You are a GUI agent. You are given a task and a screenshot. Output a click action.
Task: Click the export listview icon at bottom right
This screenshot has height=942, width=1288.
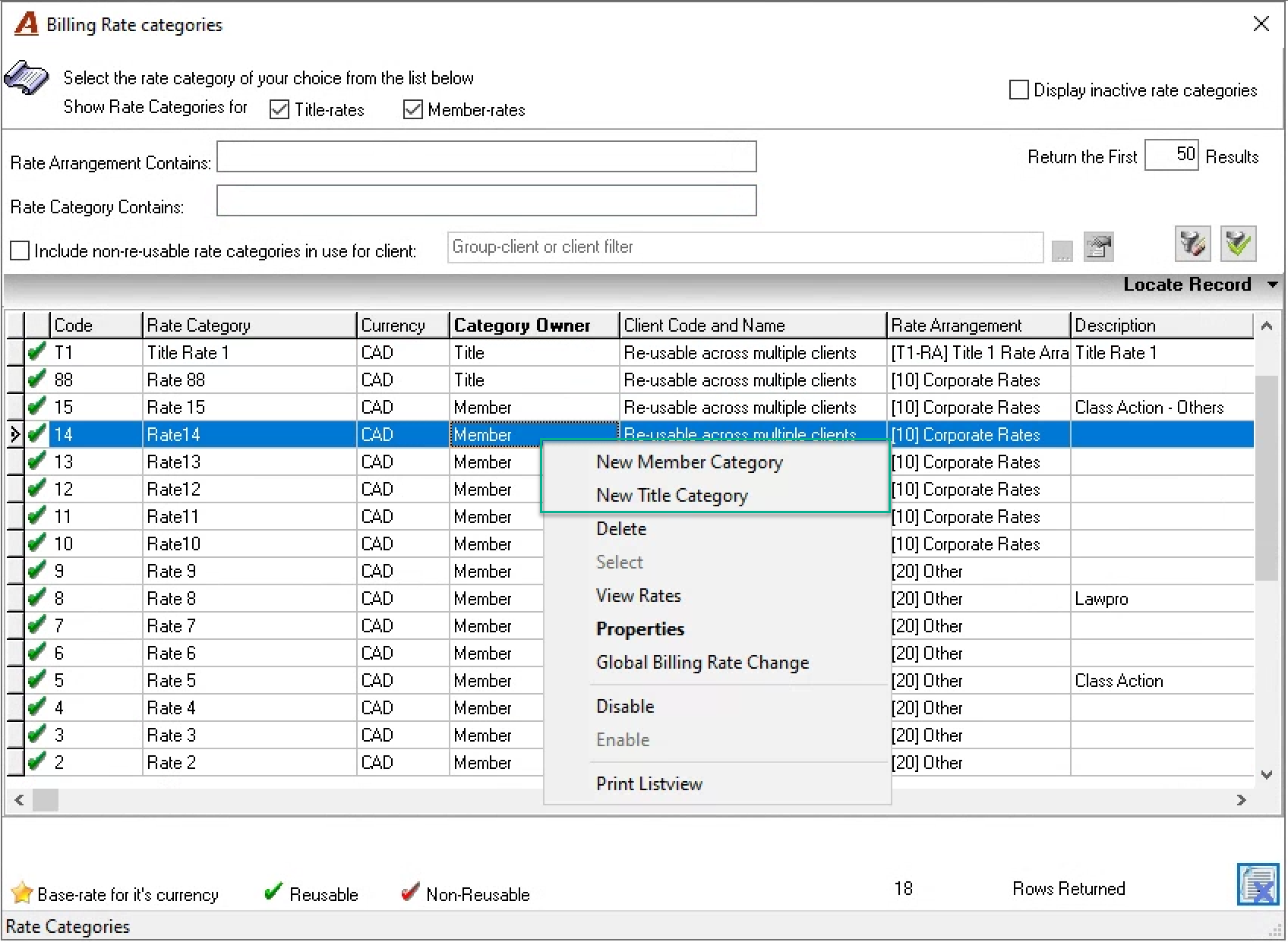point(1258,885)
